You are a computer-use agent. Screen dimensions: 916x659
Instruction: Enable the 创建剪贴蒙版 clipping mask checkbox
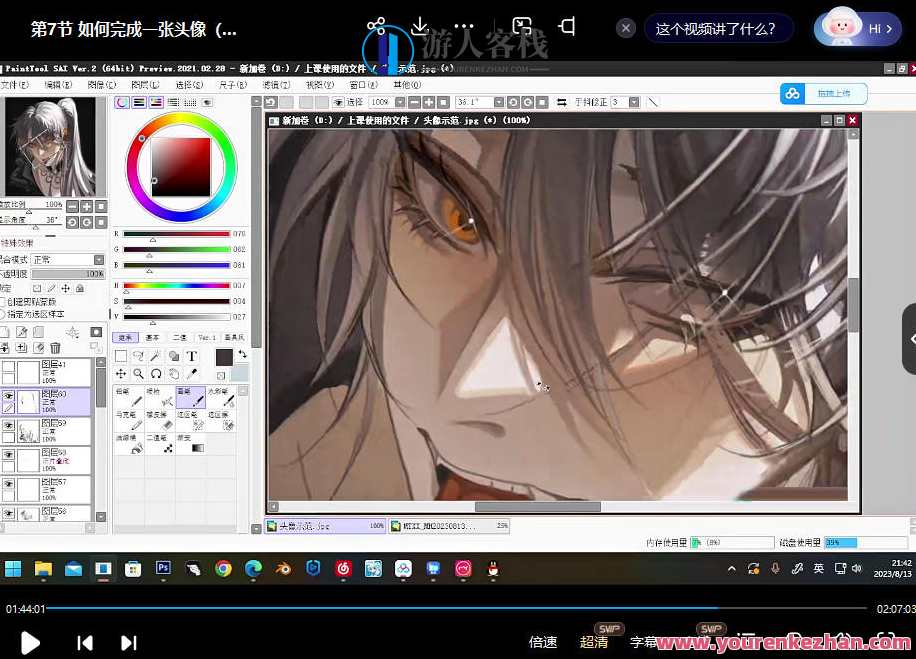pos(4,301)
